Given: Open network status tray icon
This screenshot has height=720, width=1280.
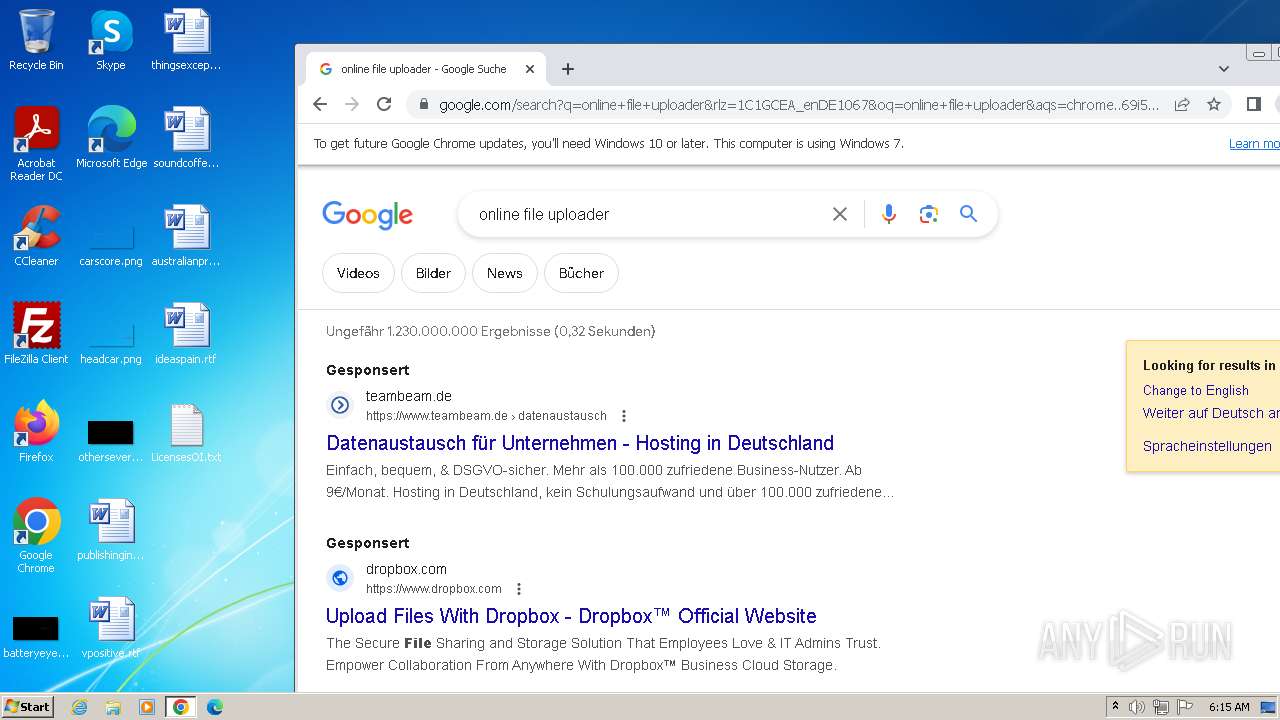Looking at the screenshot, I should click(x=1161, y=707).
